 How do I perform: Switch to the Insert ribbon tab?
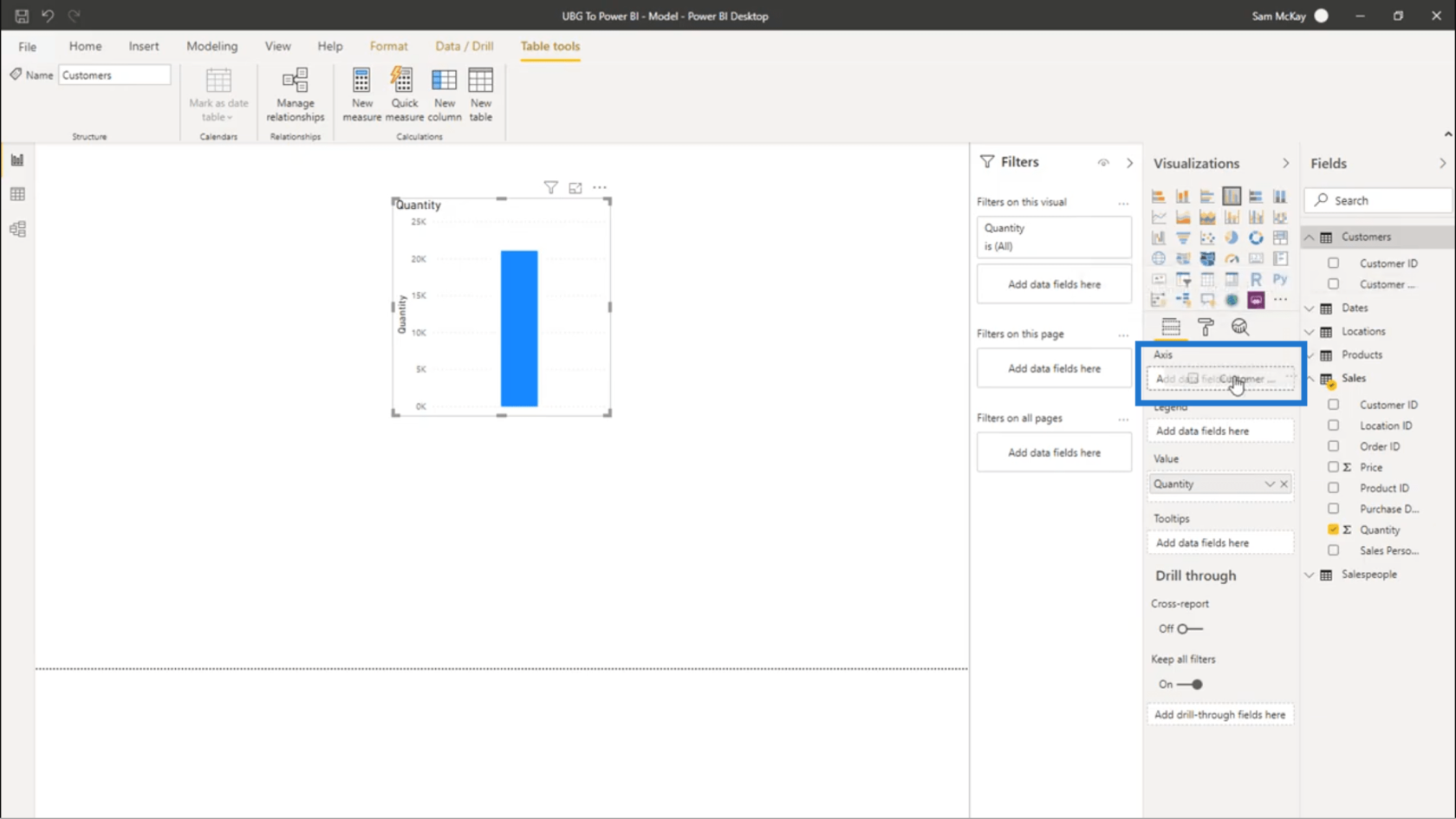point(144,46)
